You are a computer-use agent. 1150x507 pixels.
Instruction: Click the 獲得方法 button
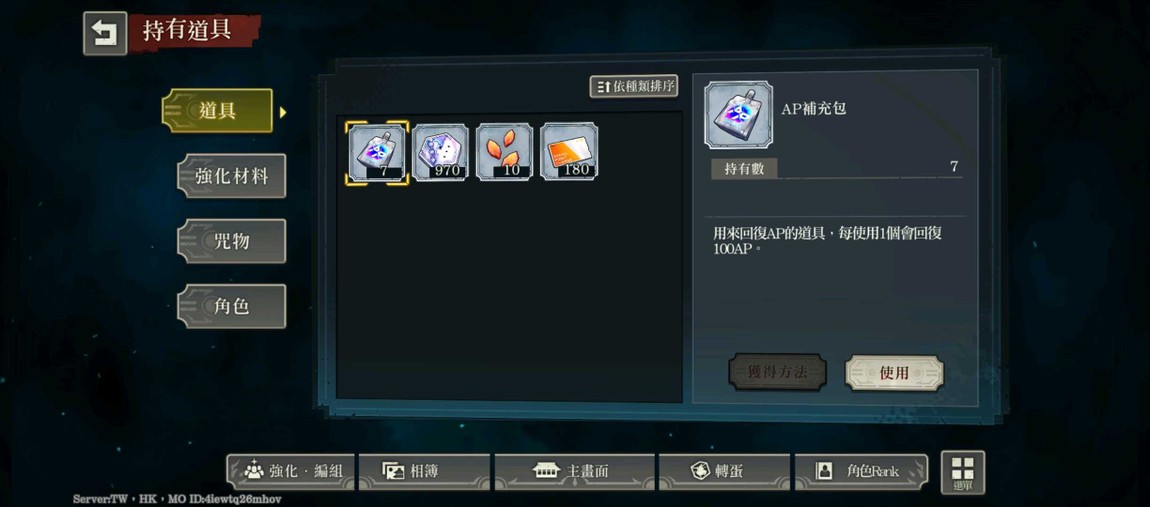[777, 372]
